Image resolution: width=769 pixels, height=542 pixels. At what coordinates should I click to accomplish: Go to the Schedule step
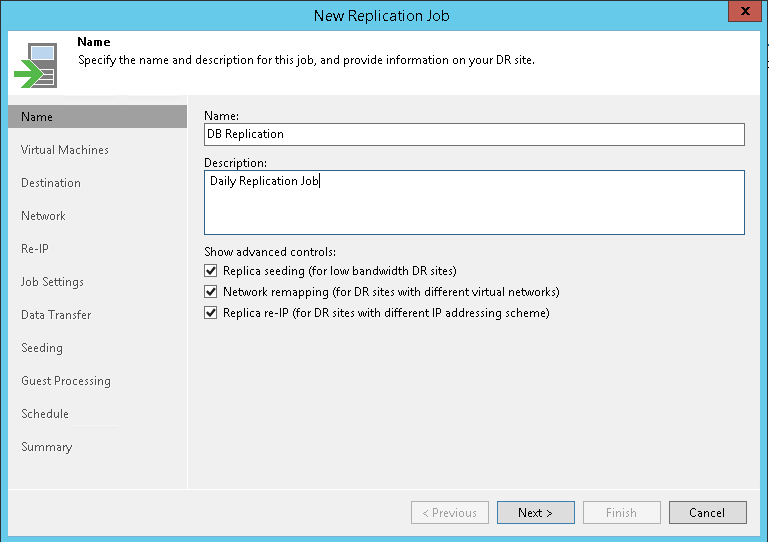(x=45, y=414)
